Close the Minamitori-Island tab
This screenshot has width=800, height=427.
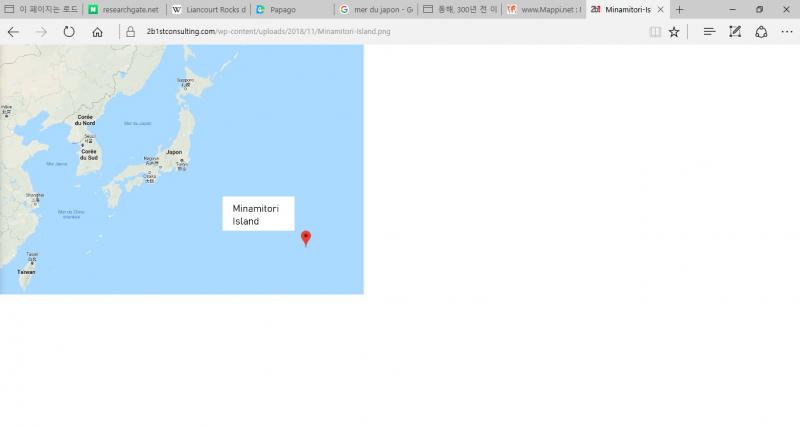point(662,9)
